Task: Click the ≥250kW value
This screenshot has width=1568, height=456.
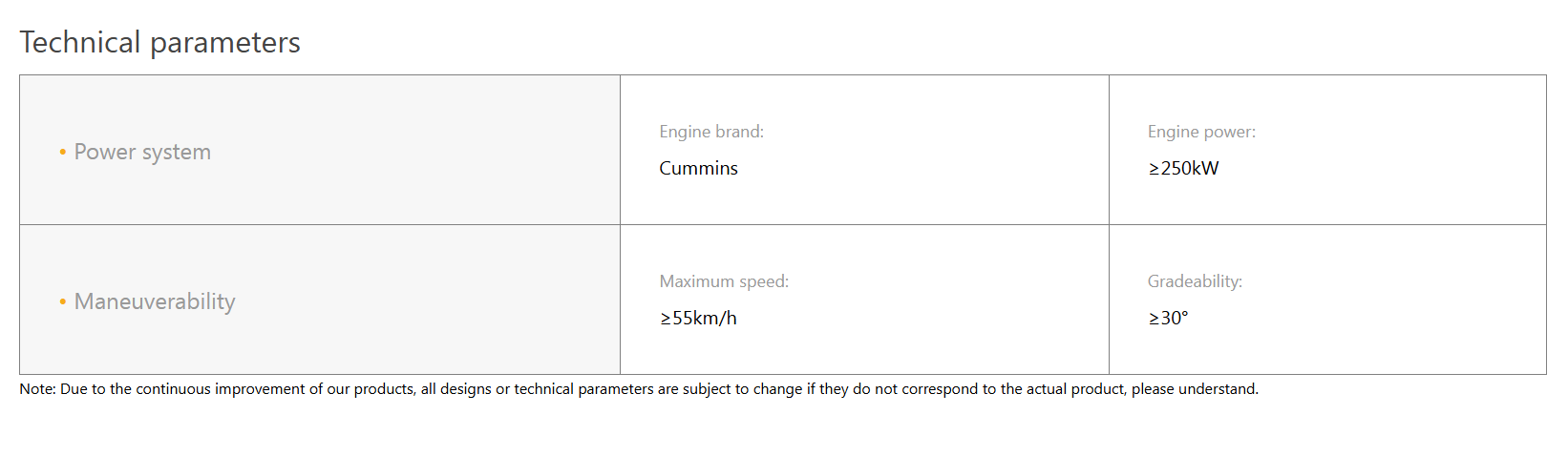Action: point(1183,168)
